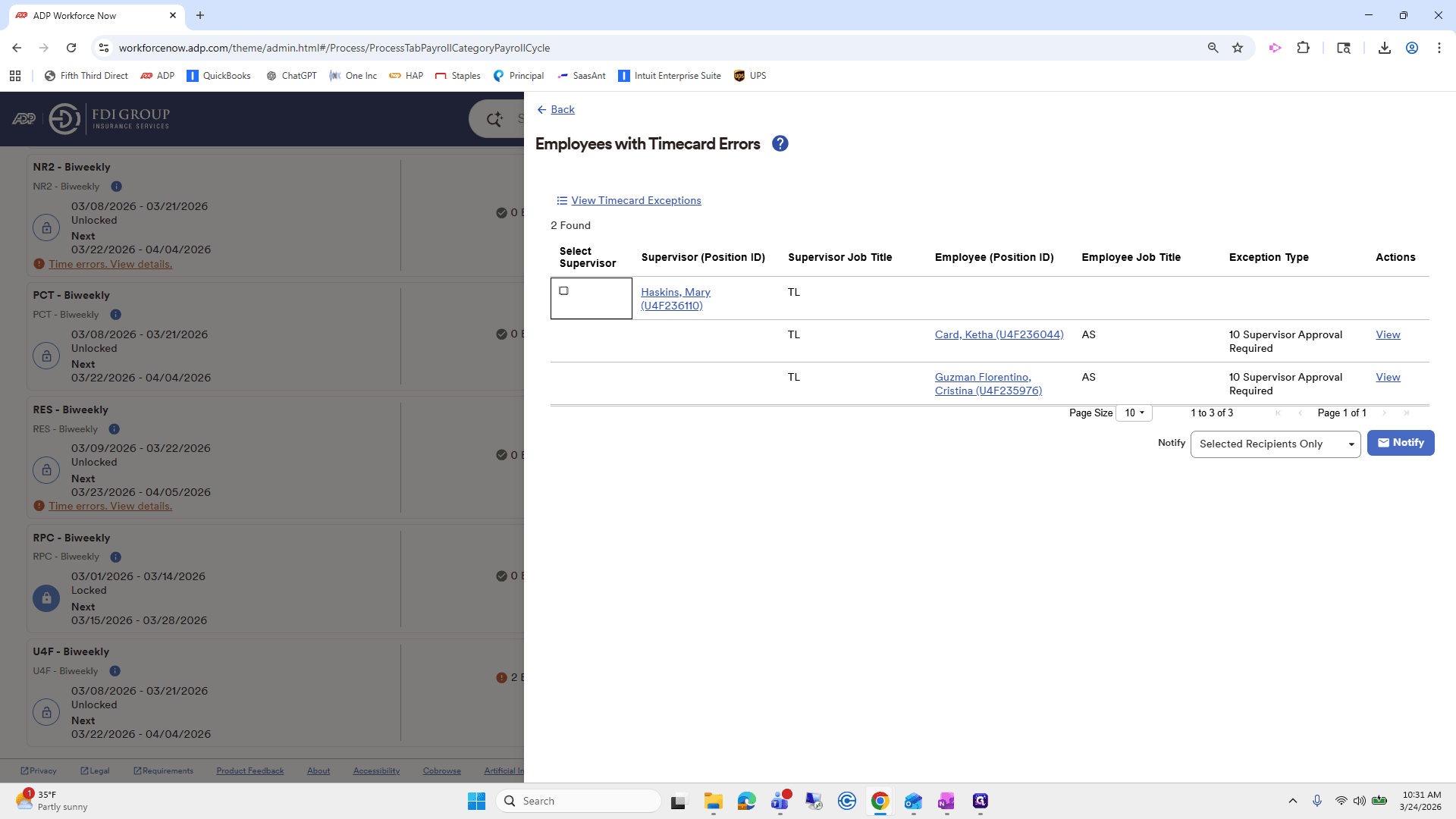Open info icon next to RPC - Biweekly
This screenshot has width=1456, height=819.
[x=115, y=557]
